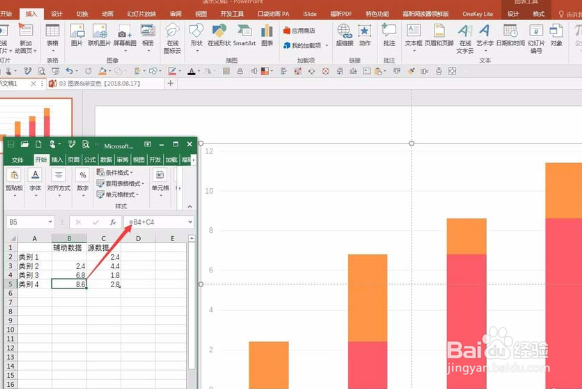The width and height of the screenshot is (582, 389).
Task: Click the 应用商店 app store button
Action: pos(299,30)
